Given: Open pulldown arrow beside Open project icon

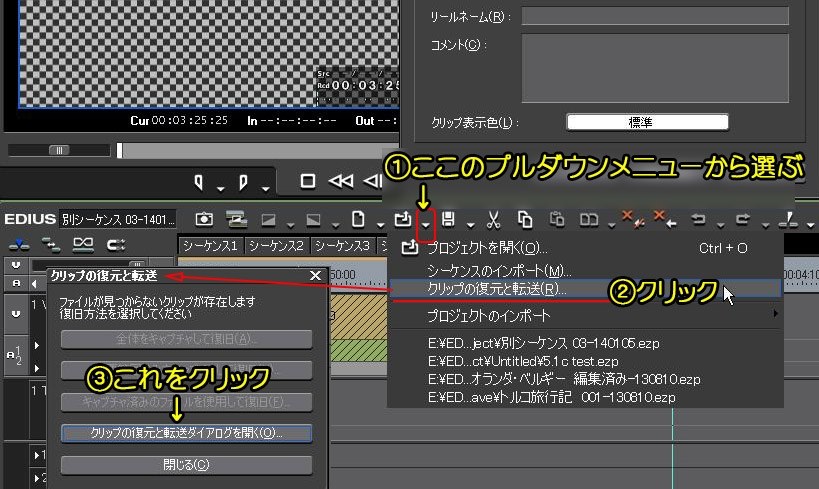Looking at the screenshot, I should pyautogui.click(x=426, y=224).
